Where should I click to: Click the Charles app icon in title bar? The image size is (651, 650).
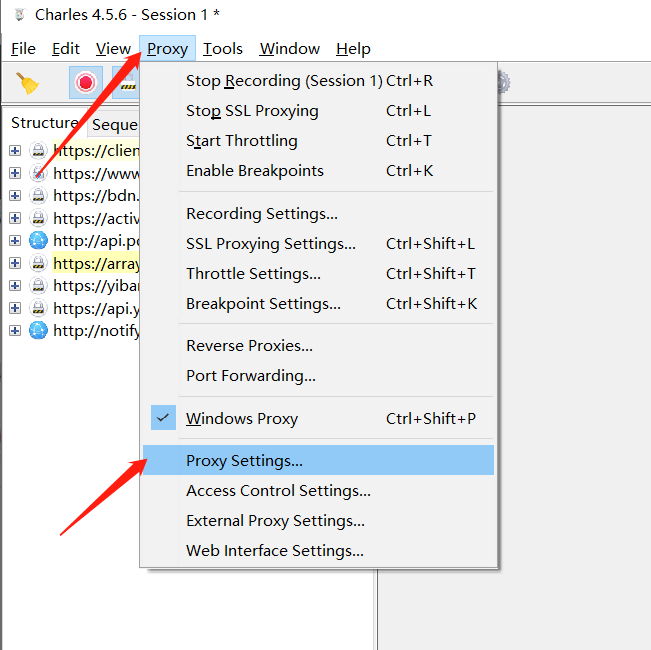tap(19, 15)
